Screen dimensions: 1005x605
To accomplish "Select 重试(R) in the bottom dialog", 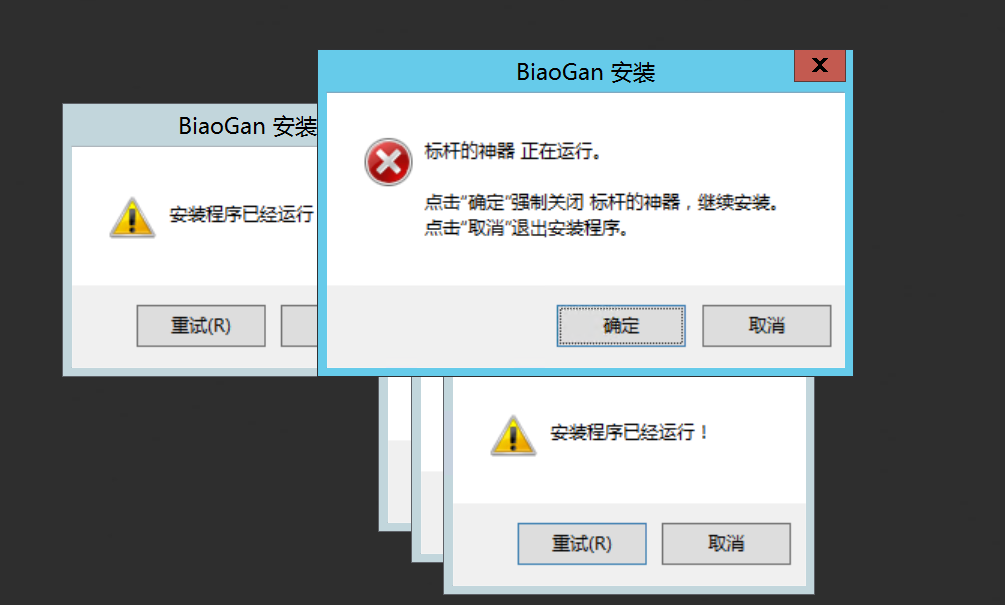I will pos(582,543).
